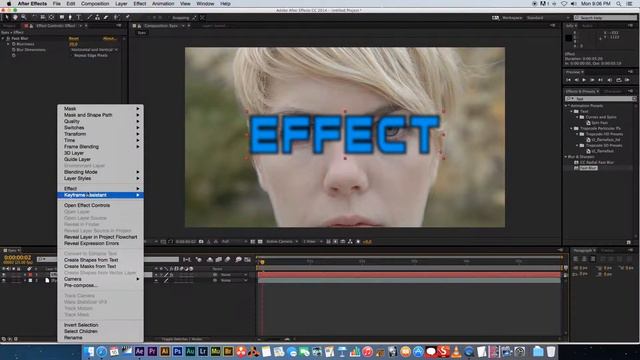Click the Brainstorm icon in timeline

tap(238, 259)
